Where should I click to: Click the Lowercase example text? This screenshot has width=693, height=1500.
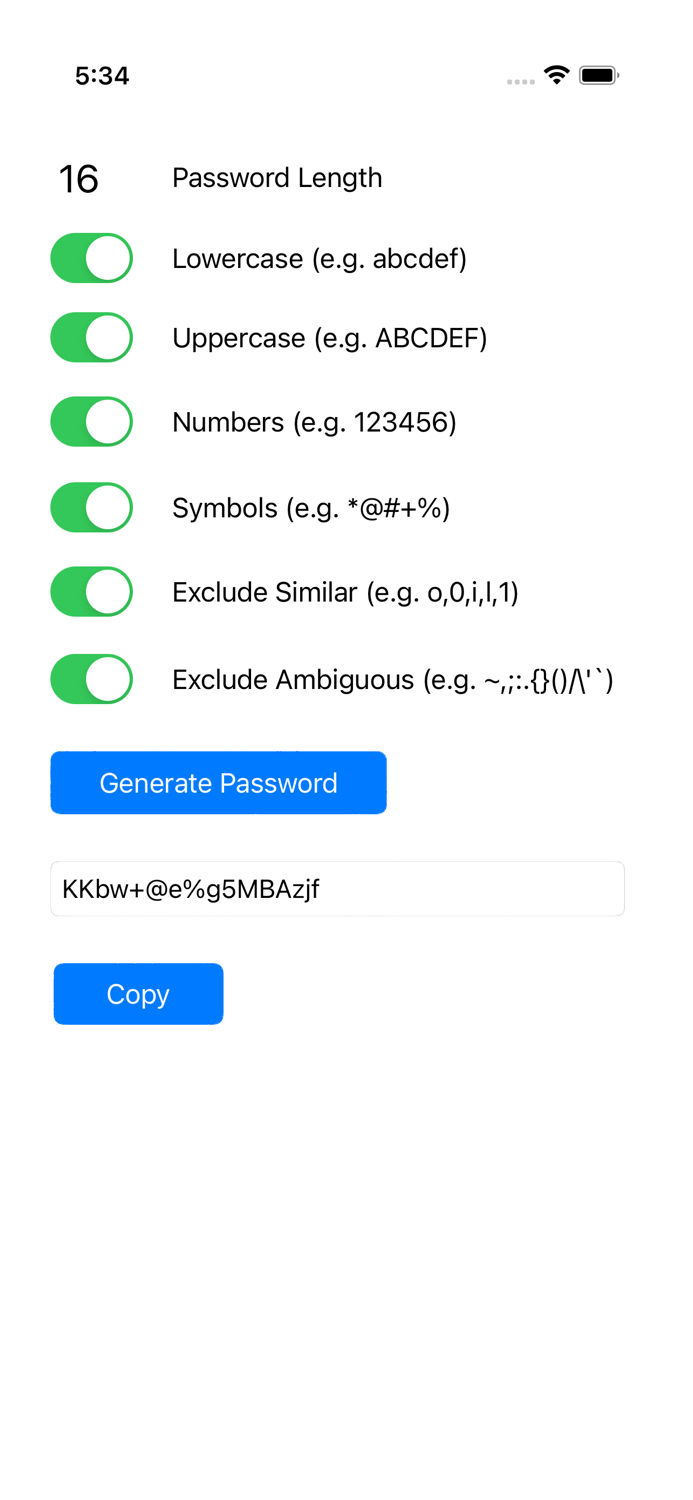pos(320,258)
